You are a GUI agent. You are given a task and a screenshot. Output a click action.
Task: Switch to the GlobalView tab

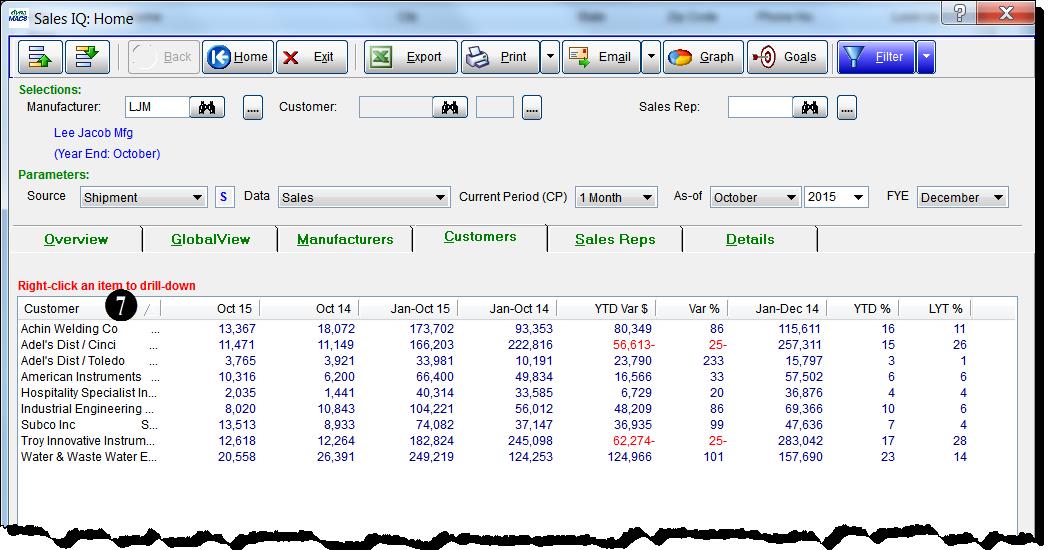coord(211,239)
